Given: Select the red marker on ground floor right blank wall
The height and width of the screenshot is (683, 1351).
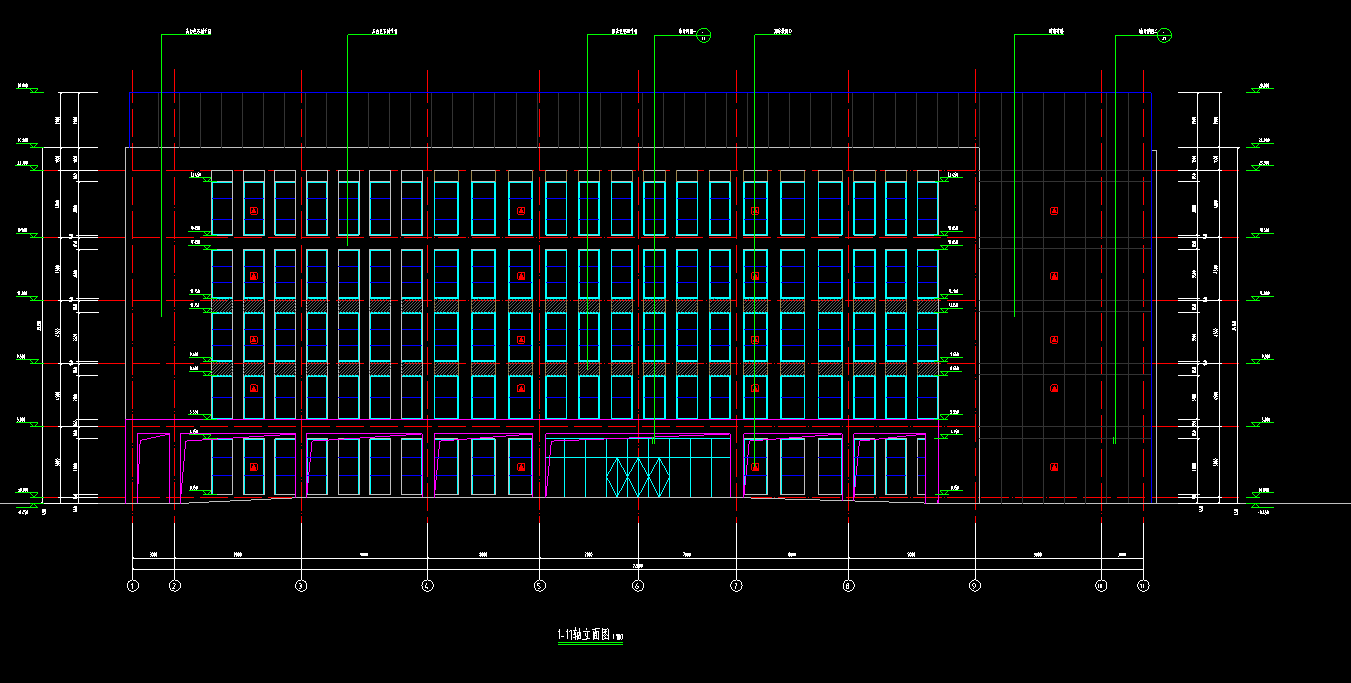Looking at the screenshot, I should click(1054, 467).
